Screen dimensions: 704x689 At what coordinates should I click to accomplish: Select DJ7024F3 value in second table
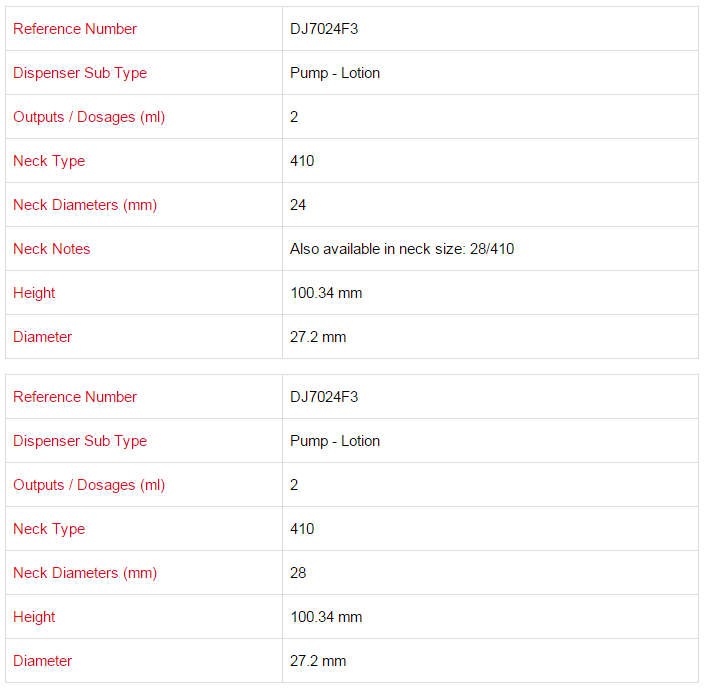pyautogui.click(x=324, y=397)
